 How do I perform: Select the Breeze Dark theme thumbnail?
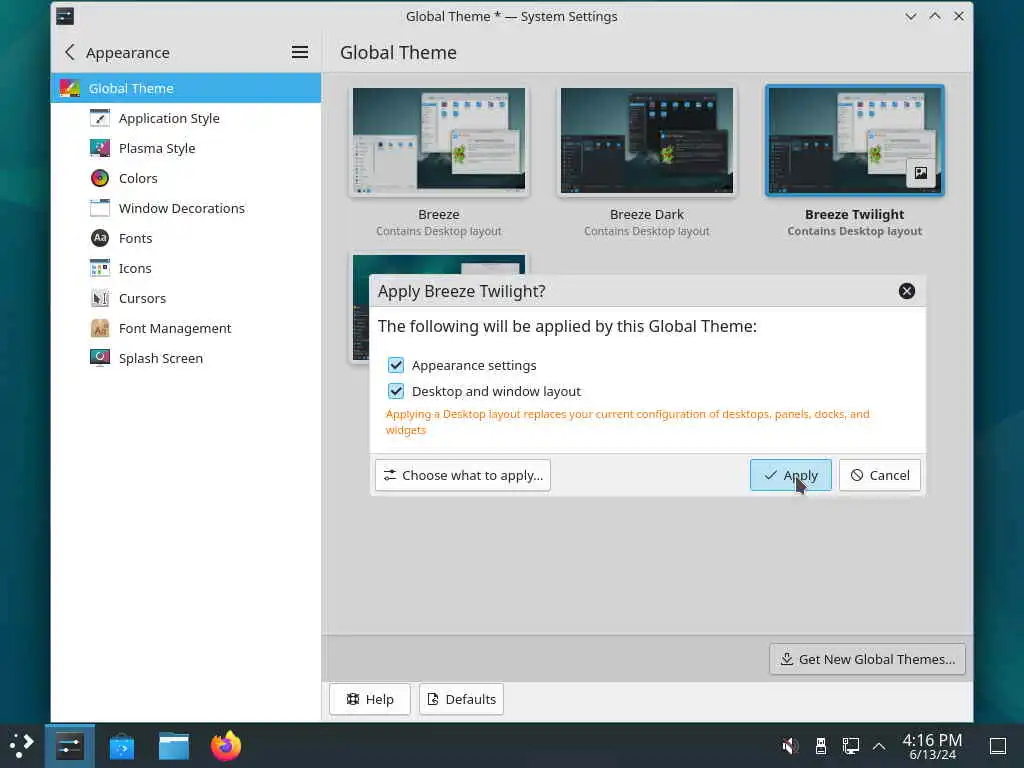click(x=647, y=140)
